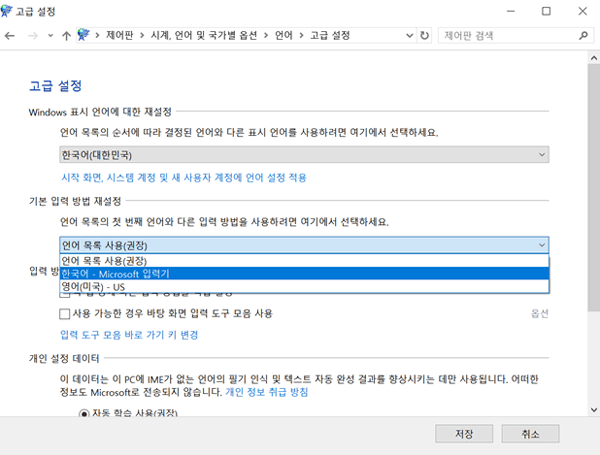Click the vertical scrollbar thumb
The image size is (600, 455).
[x=594, y=188]
